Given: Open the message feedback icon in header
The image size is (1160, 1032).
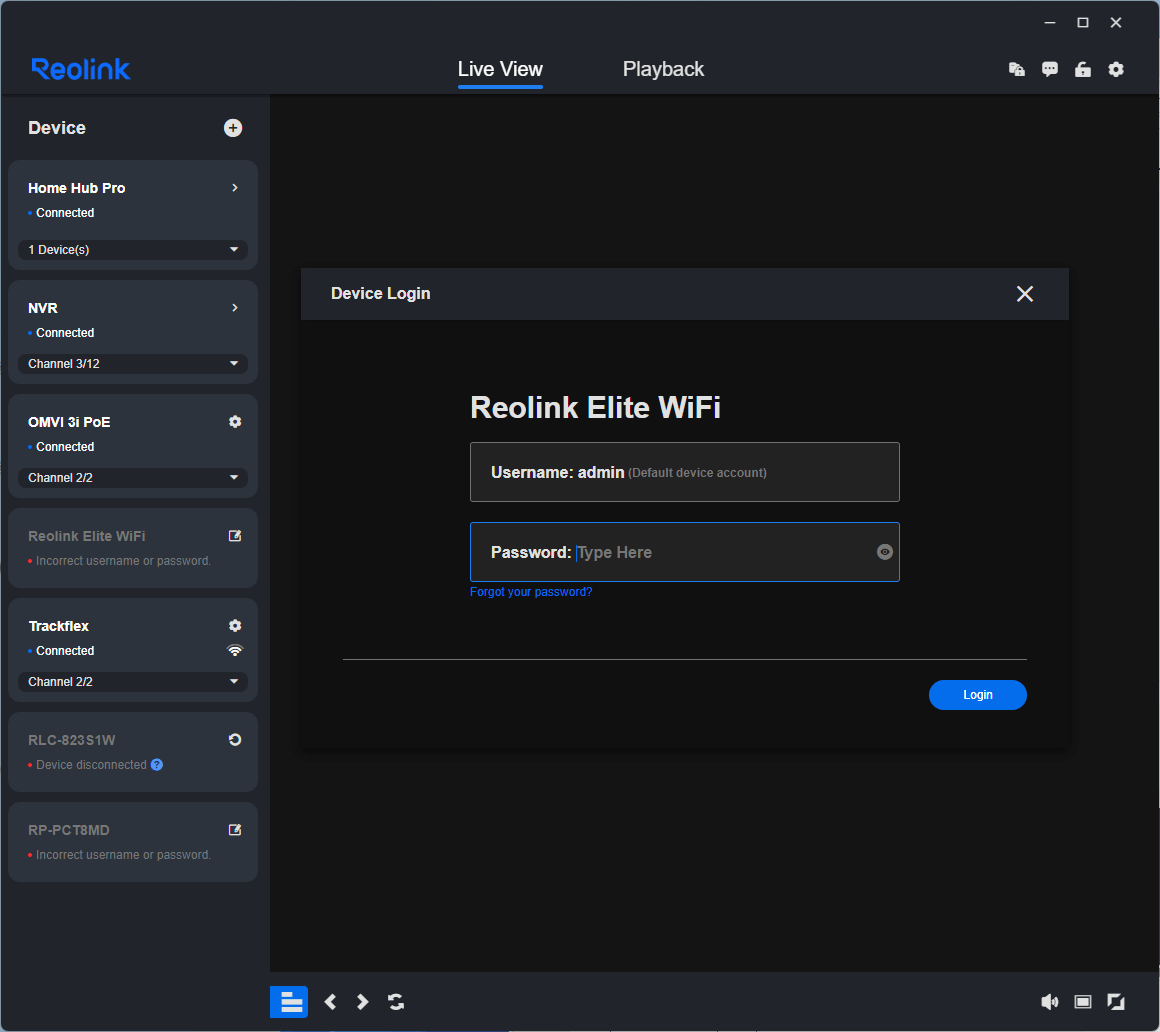Looking at the screenshot, I should [x=1050, y=70].
